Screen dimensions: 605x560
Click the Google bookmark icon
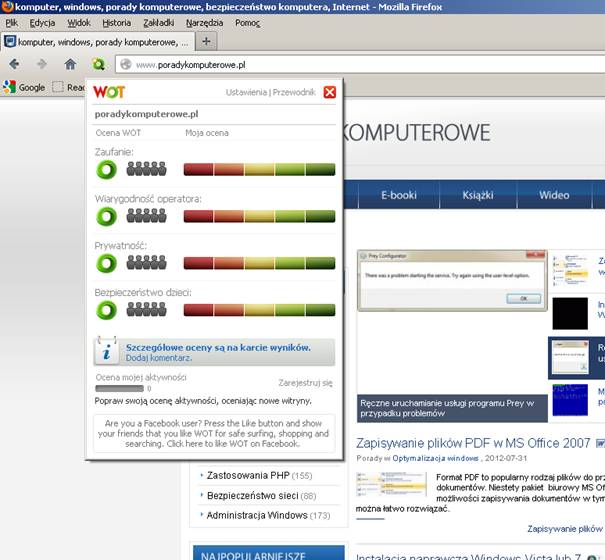(x=9, y=87)
